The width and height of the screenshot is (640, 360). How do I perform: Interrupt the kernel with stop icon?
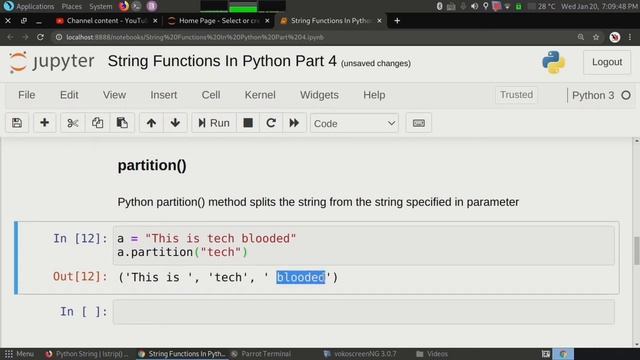click(x=248, y=123)
